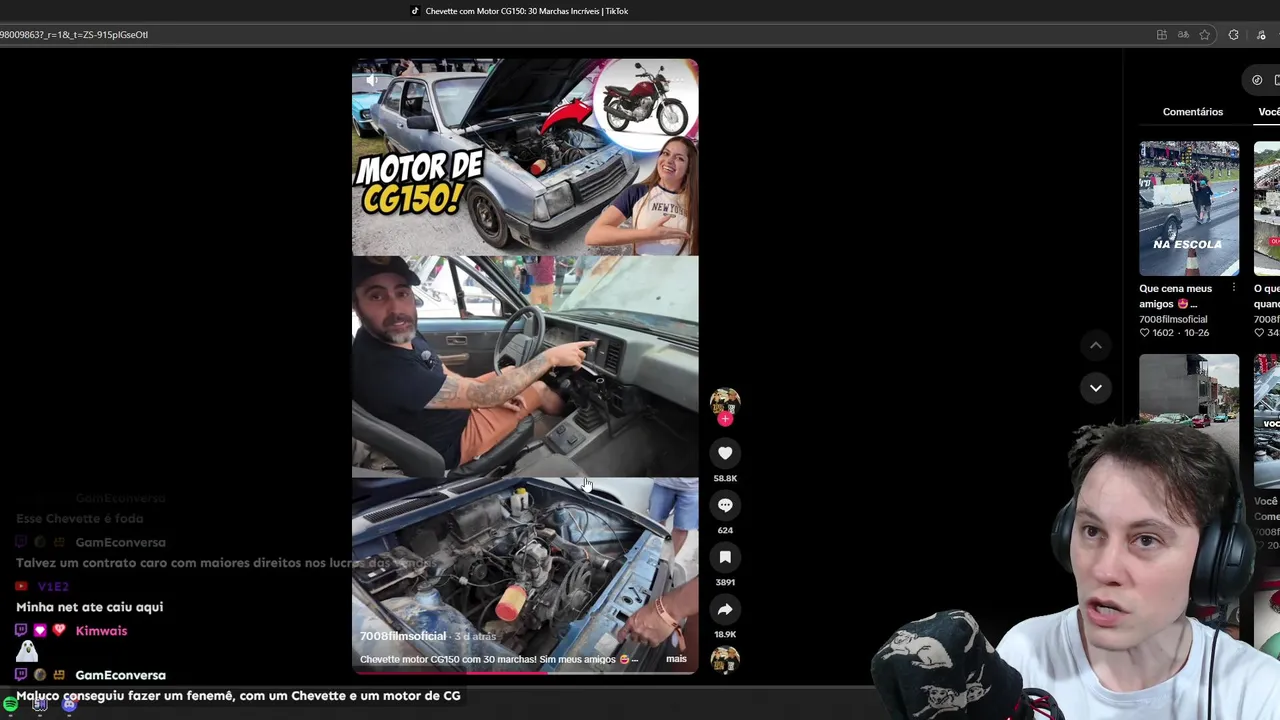Screen dimensions: 1280x720
Task: Open Discord from the taskbar
Action: coord(69,705)
